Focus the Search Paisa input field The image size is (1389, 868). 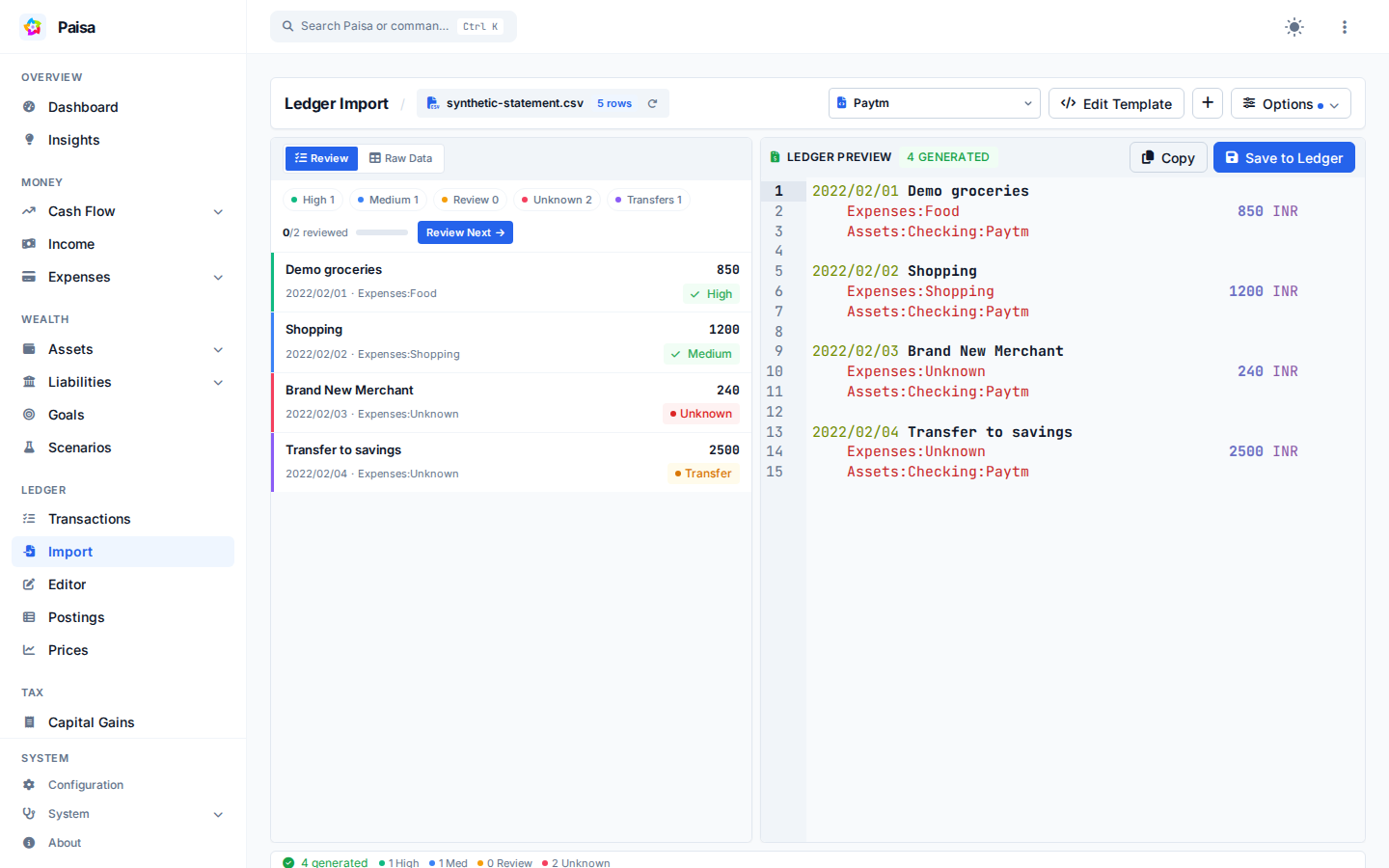[394, 26]
